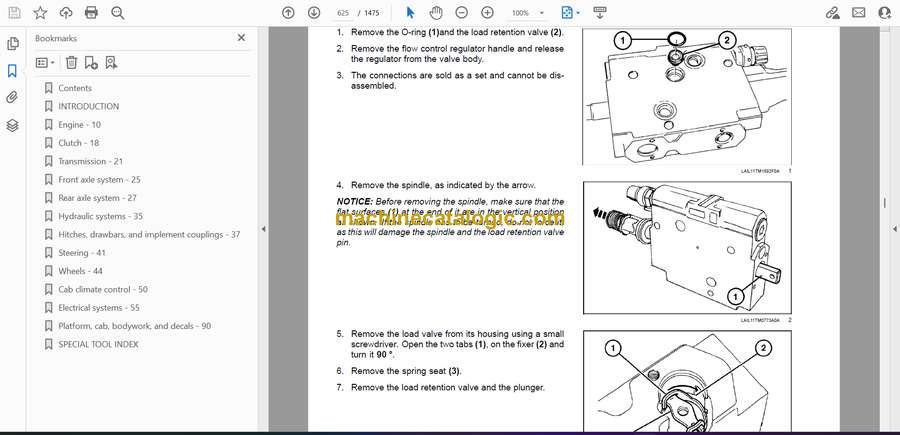This screenshot has width=900, height=435.
Task: Go to Rear axle system - 27
Action: (97, 198)
